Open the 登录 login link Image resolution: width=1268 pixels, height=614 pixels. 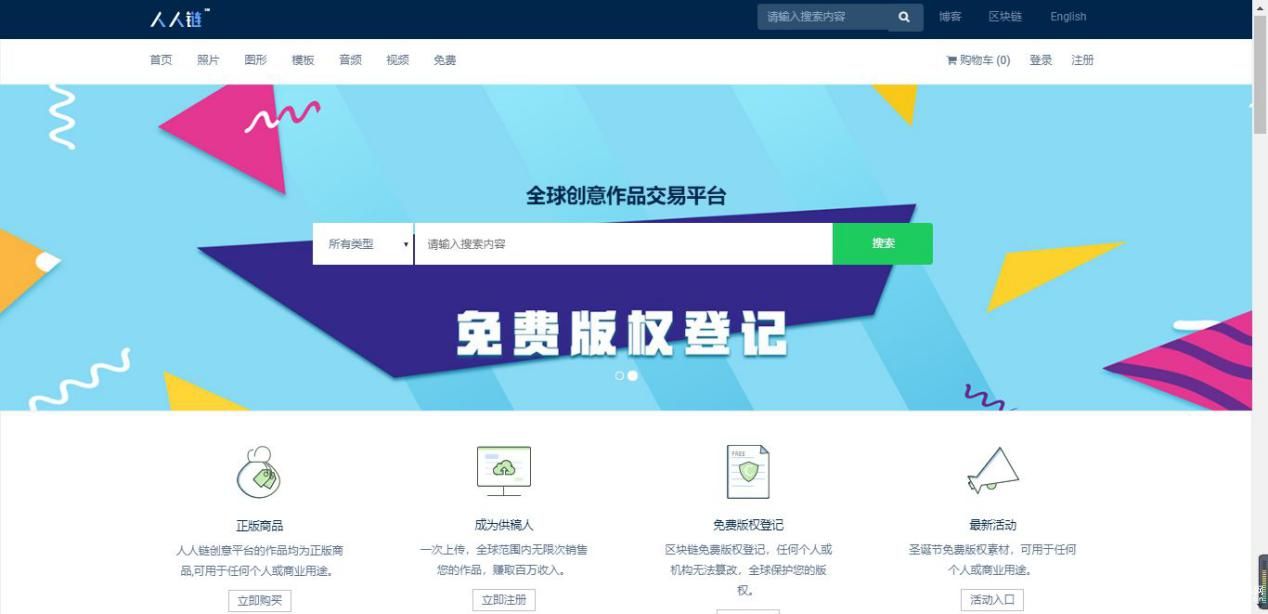pyautogui.click(x=1040, y=60)
